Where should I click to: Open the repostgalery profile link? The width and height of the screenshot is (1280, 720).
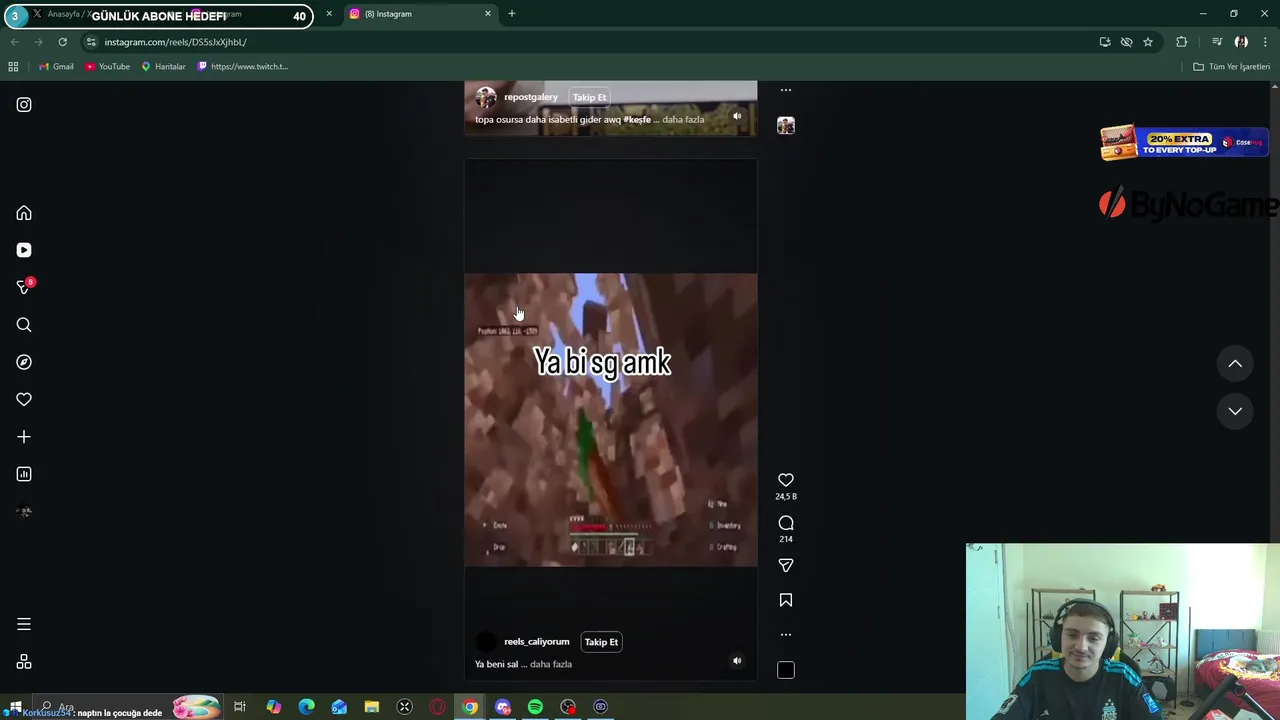pyautogui.click(x=530, y=97)
